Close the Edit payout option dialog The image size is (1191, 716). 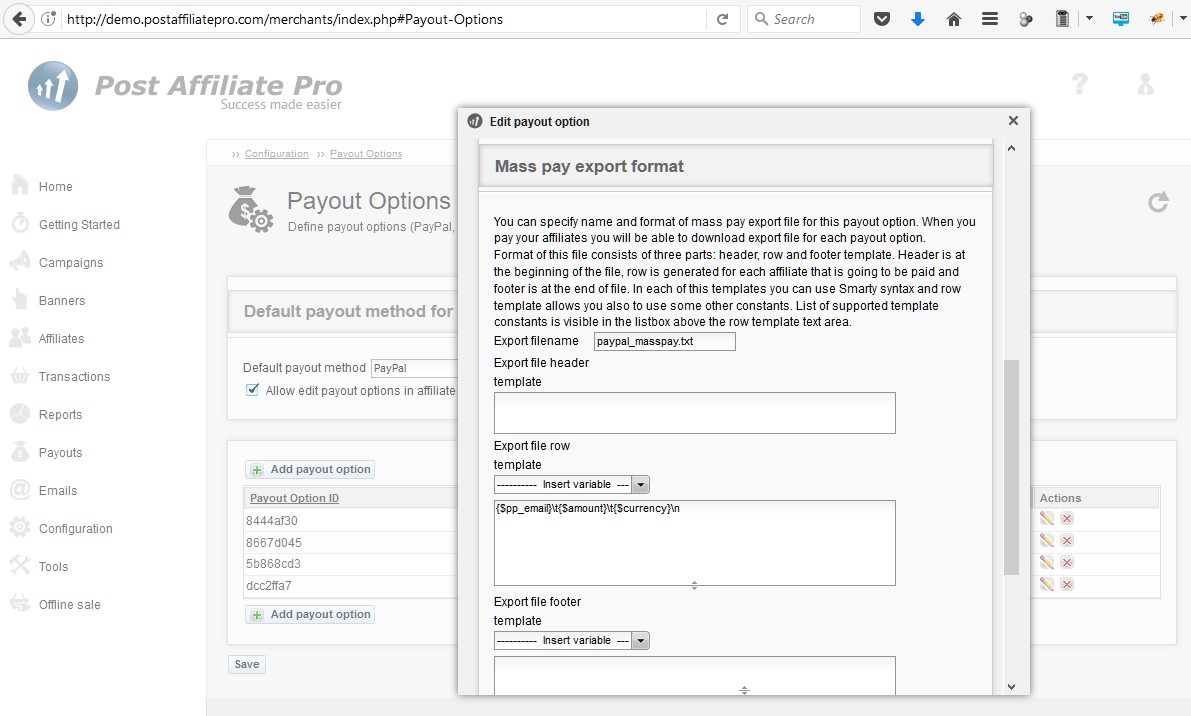(x=1013, y=121)
